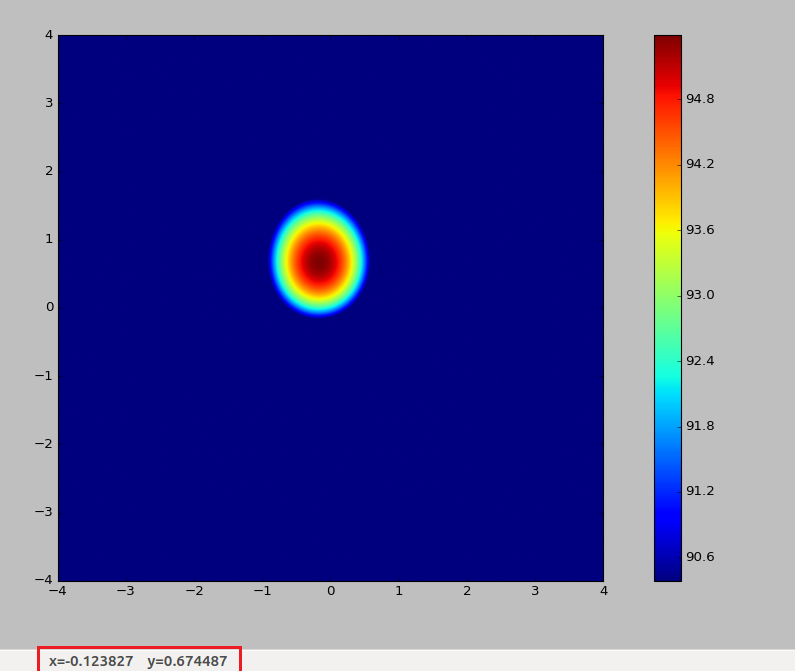Click the x=-0.123827 y=0.674487 coordinate readout
The height and width of the screenshot is (671, 795).
(x=138, y=661)
